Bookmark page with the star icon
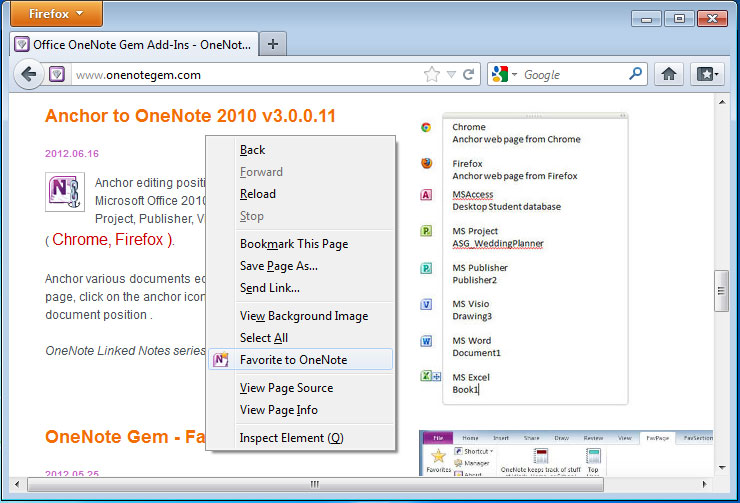The image size is (740, 503). point(431,74)
